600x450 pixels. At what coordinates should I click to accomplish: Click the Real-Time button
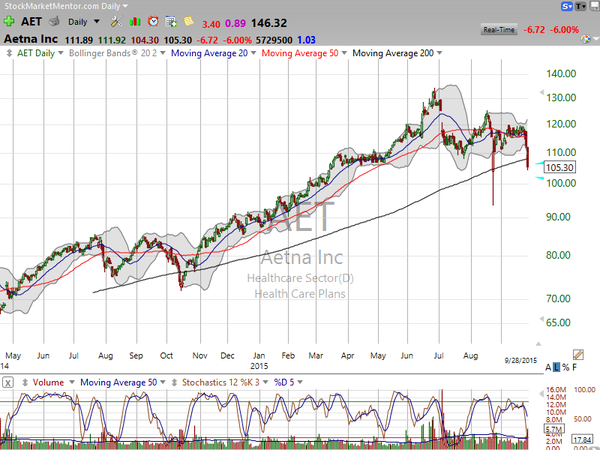click(499, 29)
